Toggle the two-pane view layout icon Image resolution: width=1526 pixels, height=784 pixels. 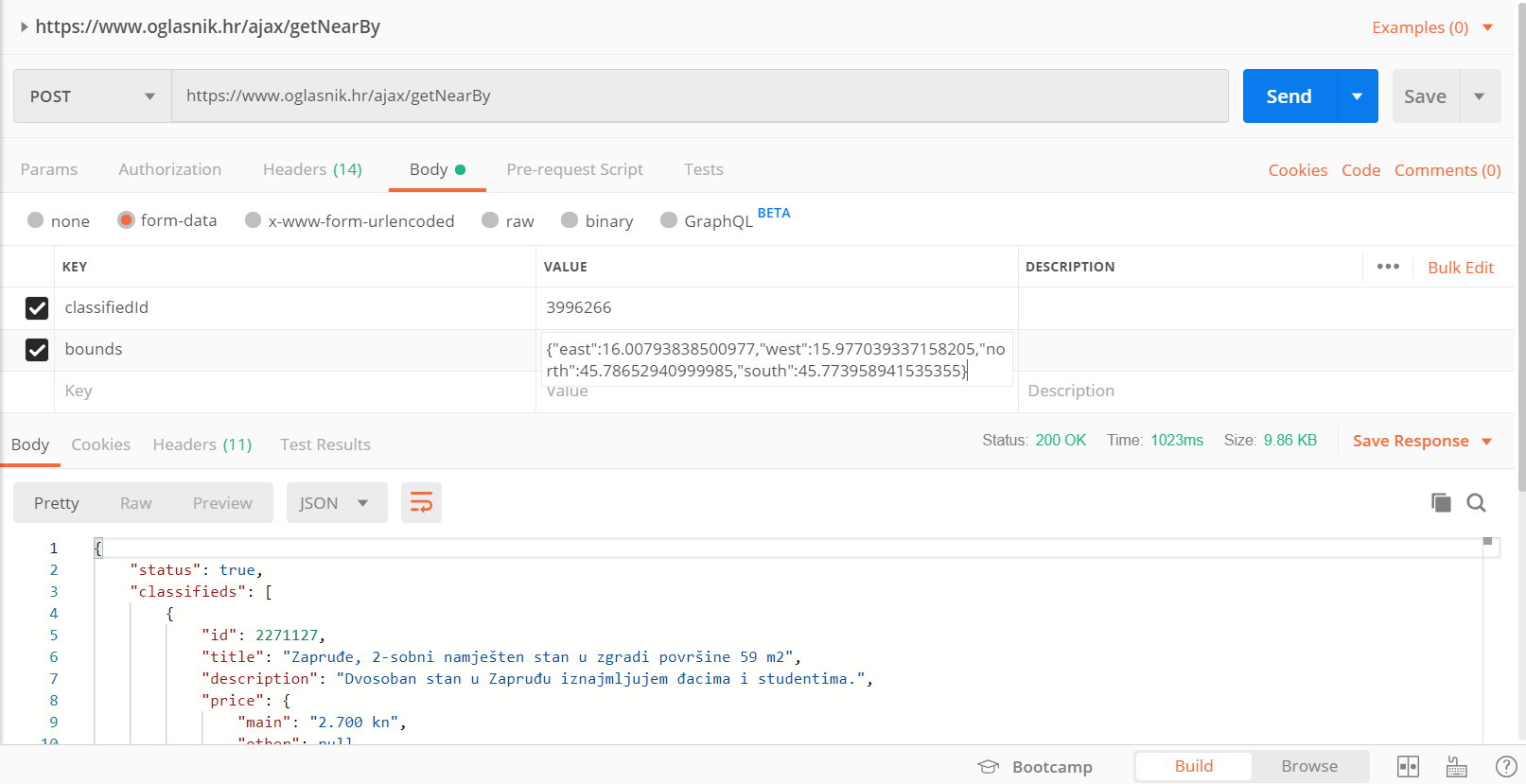(1408, 766)
